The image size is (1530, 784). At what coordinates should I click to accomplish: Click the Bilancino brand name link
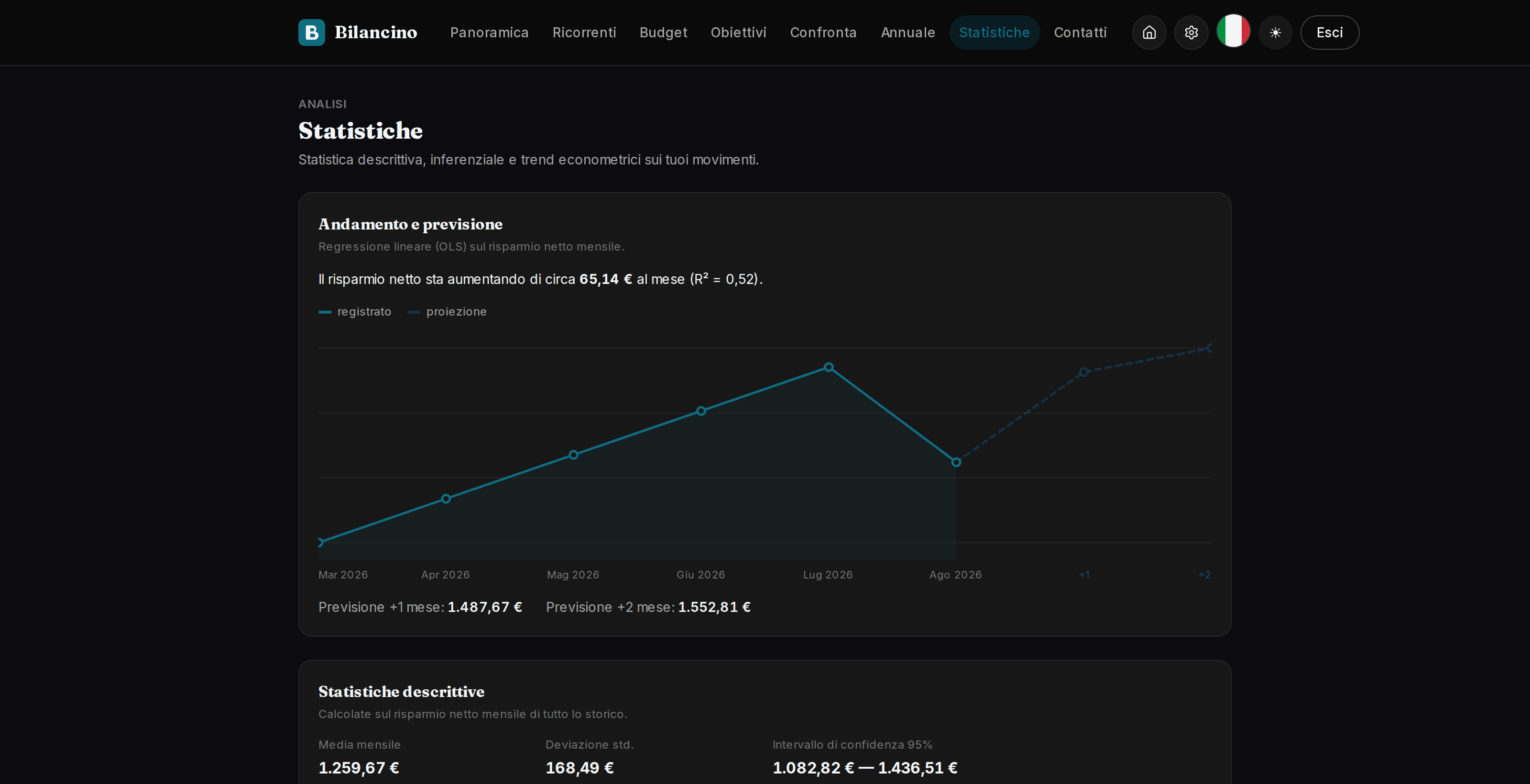coord(375,32)
